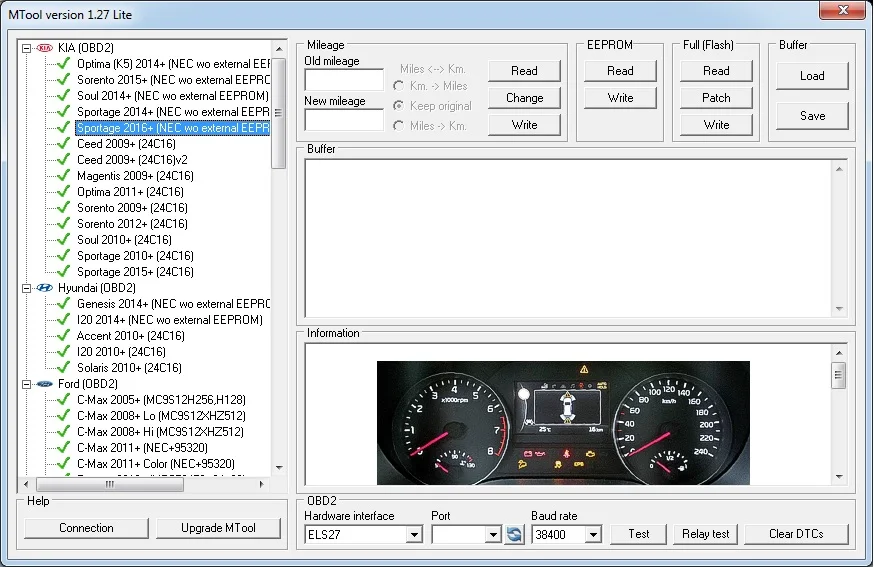Viewport: 874px width, 567px height.
Task: Click green checkmark beside Solaris 2010+
Action: click(x=64, y=368)
